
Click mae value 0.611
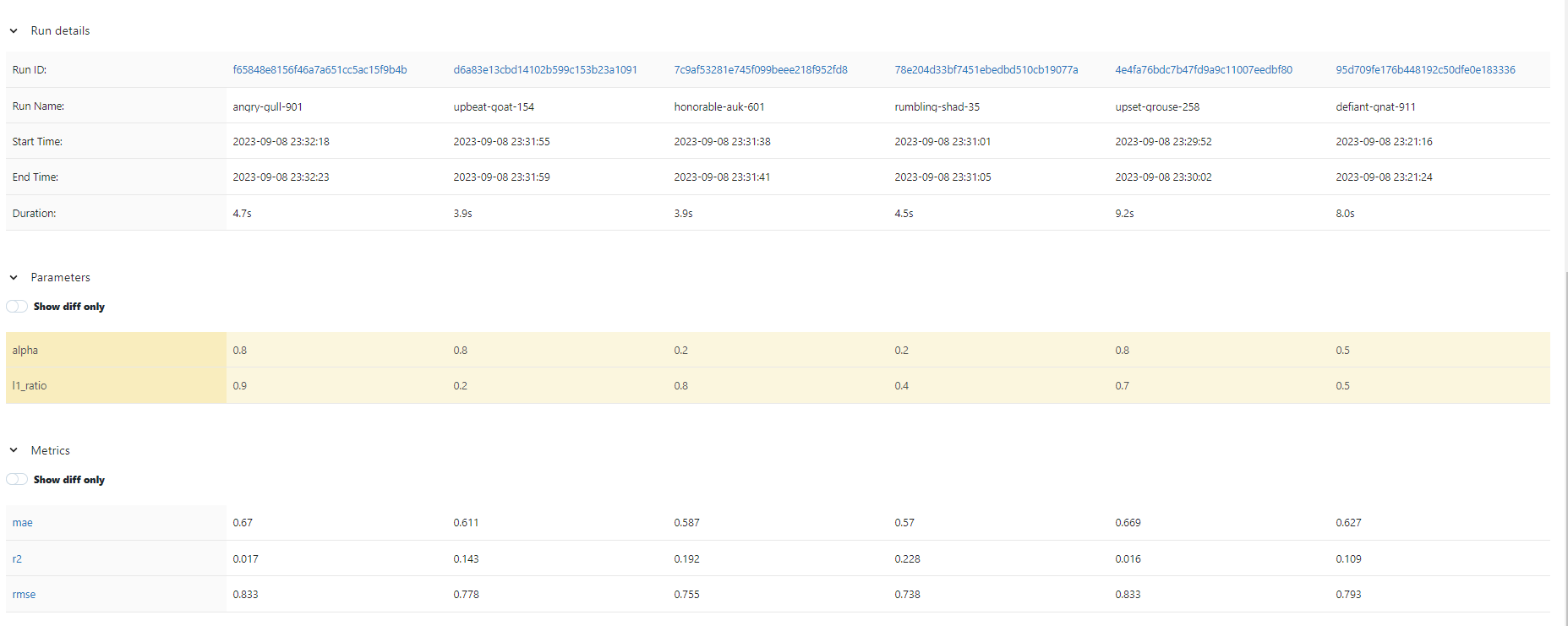click(x=466, y=523)
